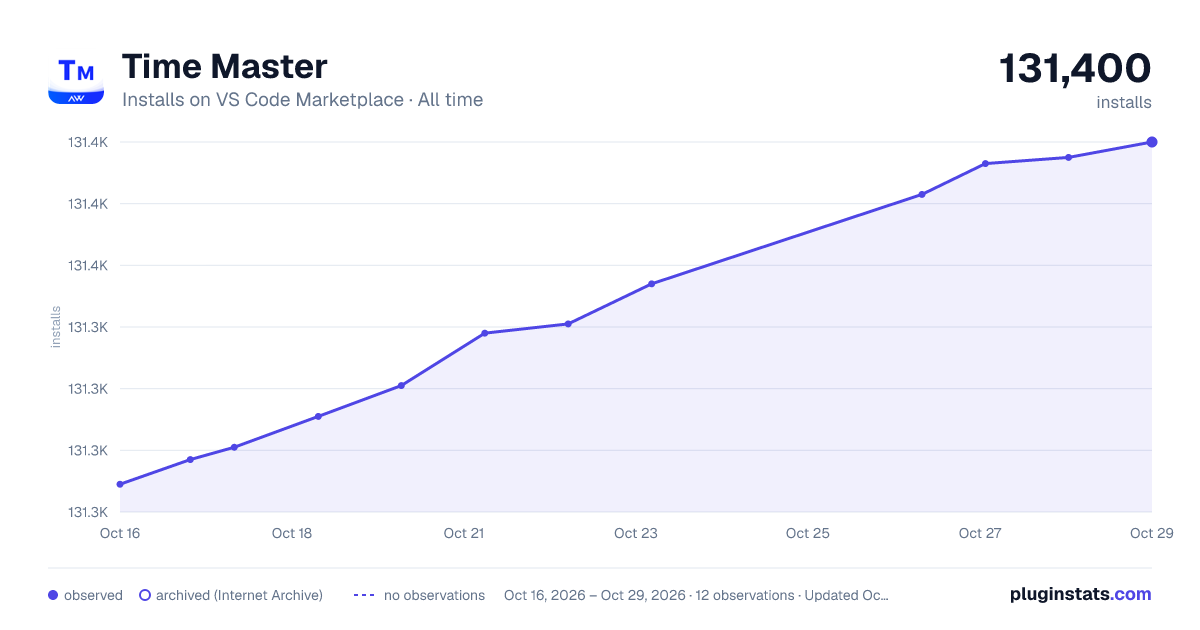
Task: Click the 'observed' legend text
Action: coord(93,595)
